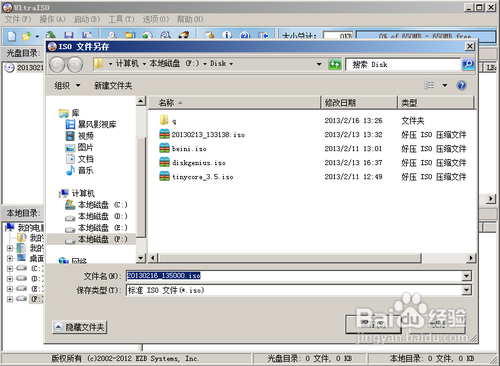Click the file list horizontal scroll right arrow
The image size is (500, 366).
pos(471,258)
